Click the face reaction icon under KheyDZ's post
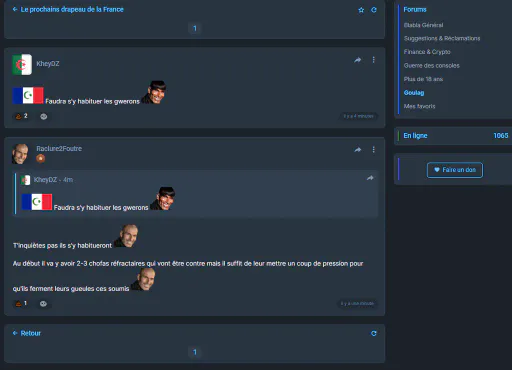Screen dimensions: 512x370 click(44, 116)
